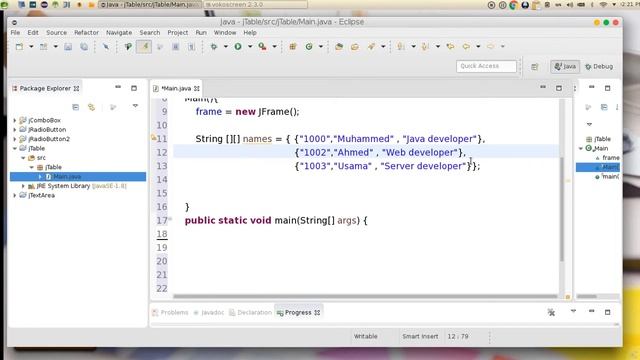Expand the jTextArea project
Viewport: 640px width, 360px height.
coord(15,195)
